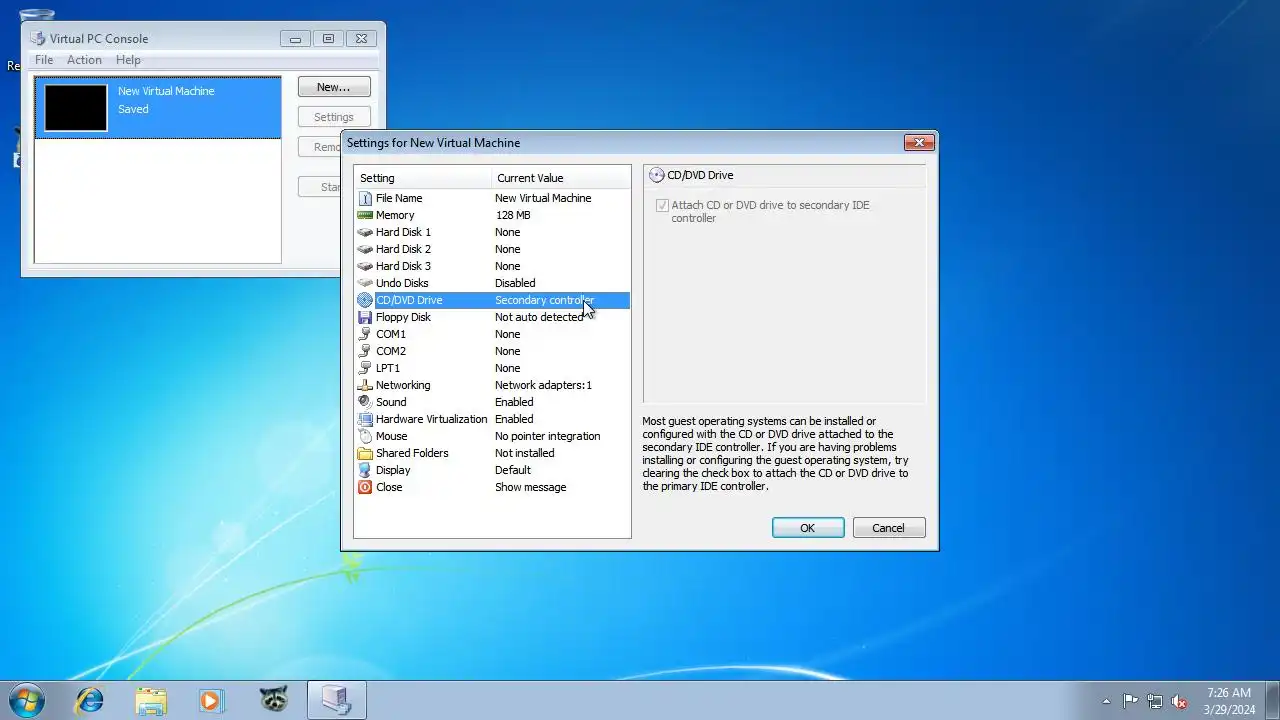The width and height of the screenshot is (1280, 720).
Task: Show hidden tray icons arrow
Action: pyautogui.click(x=1106, y=701)
